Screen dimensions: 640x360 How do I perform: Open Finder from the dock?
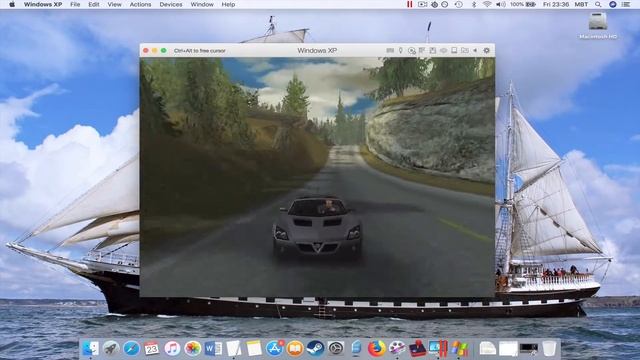pos(90,349)
